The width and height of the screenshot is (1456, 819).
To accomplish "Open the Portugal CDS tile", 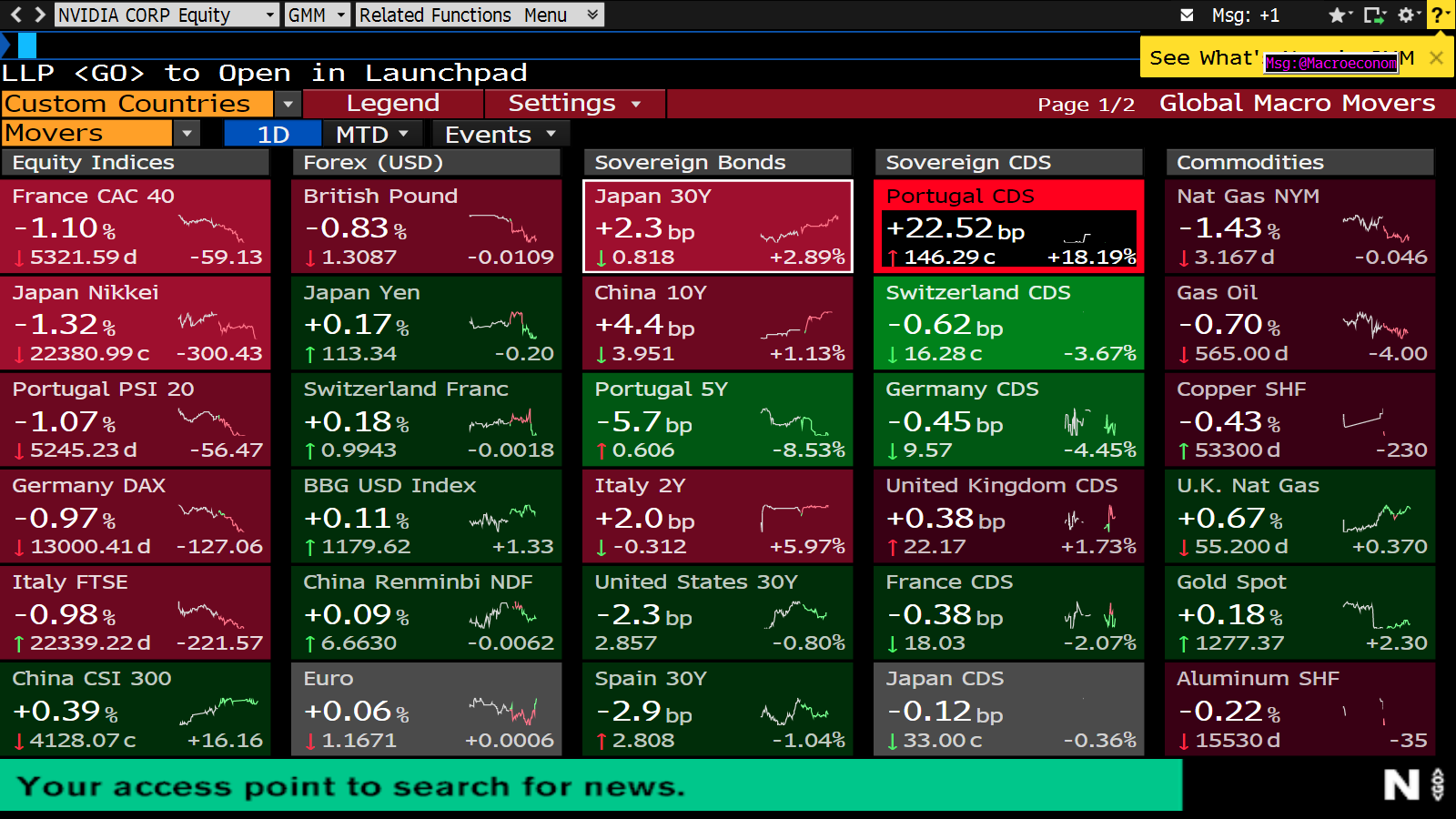I will pos(1008,227).
